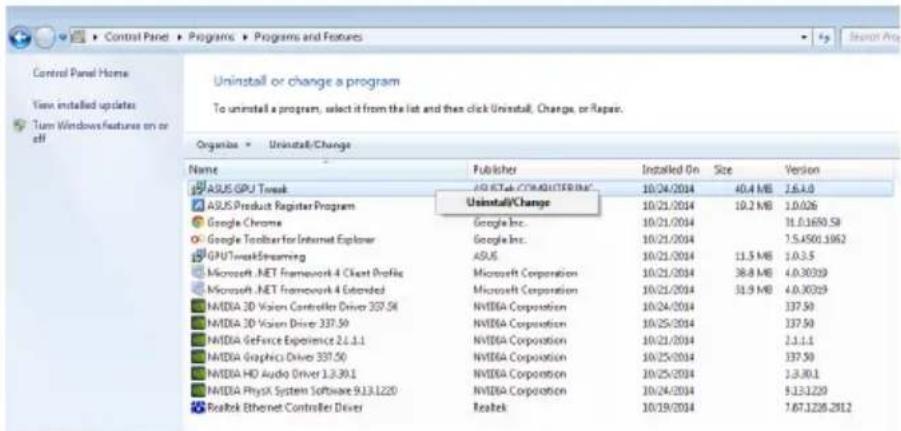This screenshot has height=431, width=901.
Task: Click the Back navigation arrow
Action: [x=19, y=39]
